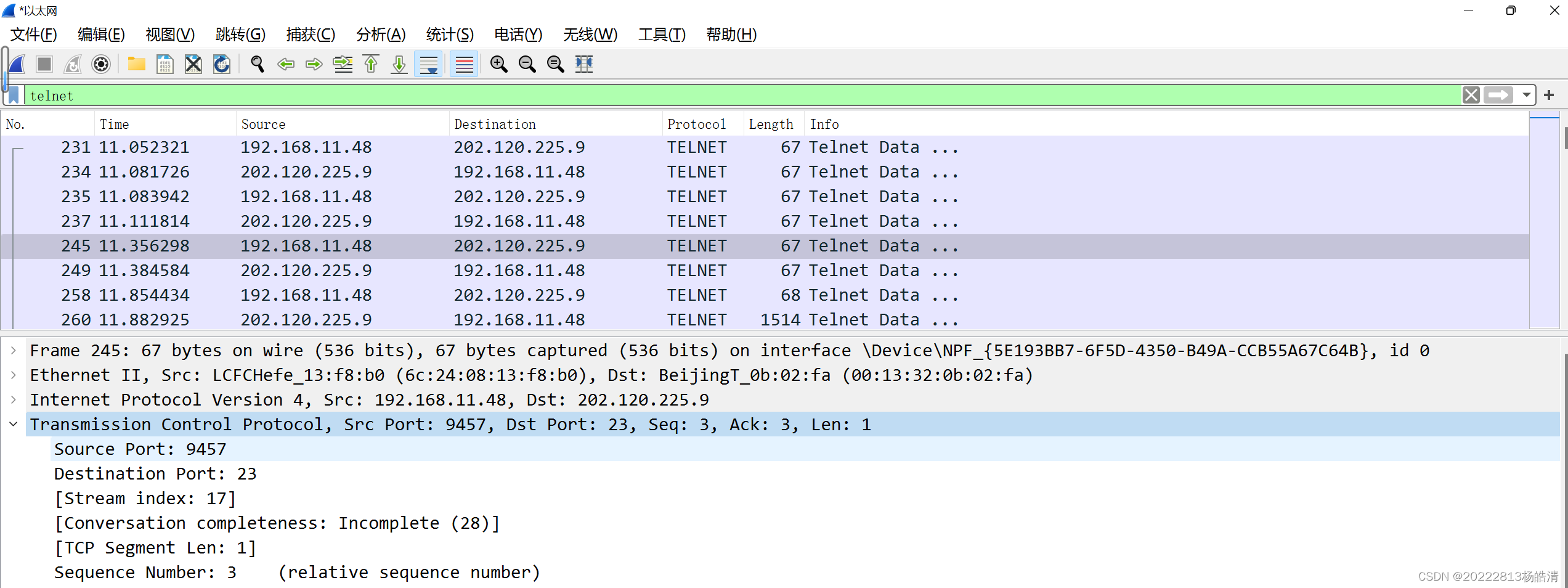
Task: Open the 跳转(G) menu
Action: coord(241,35)
